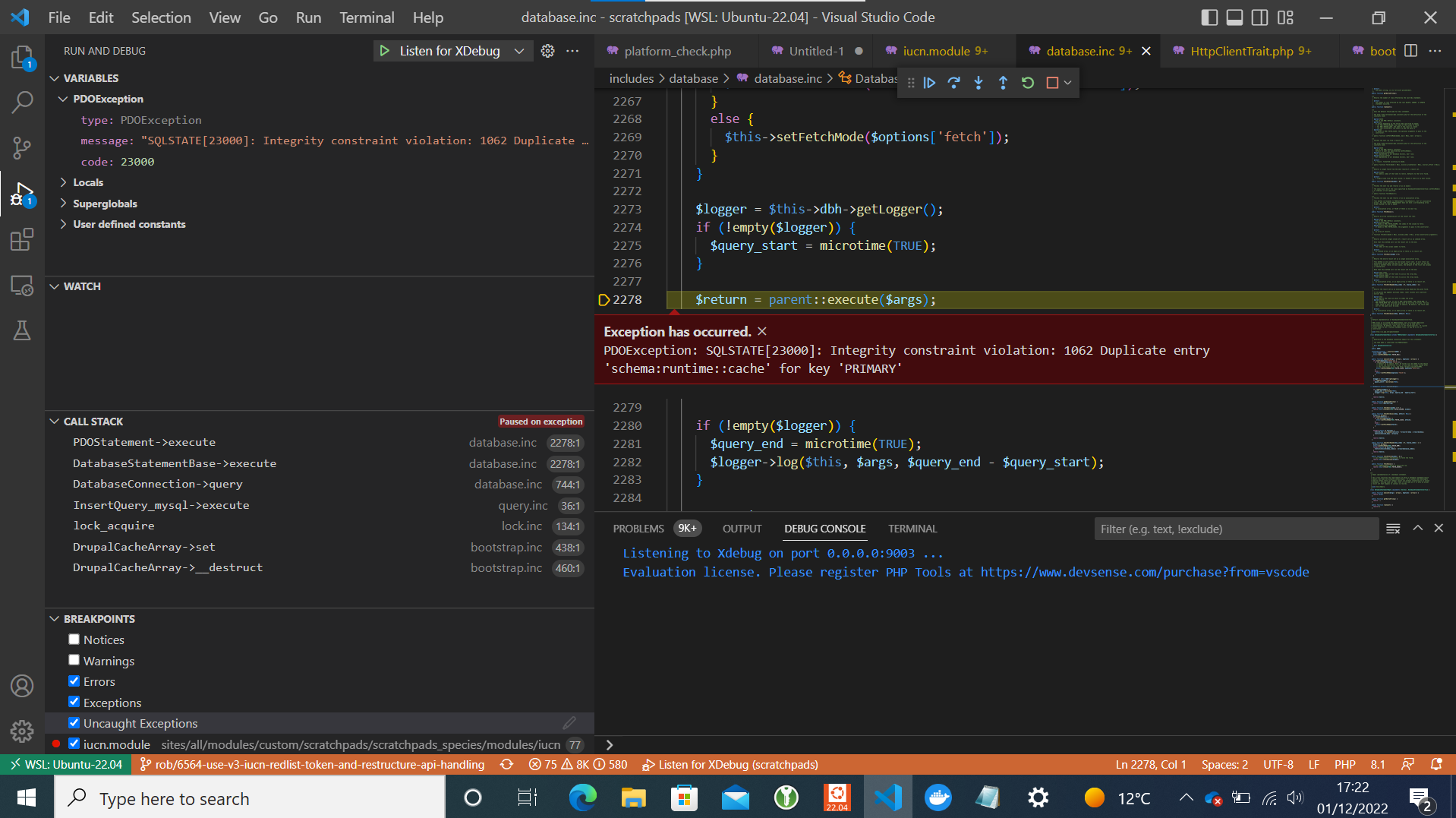
Task: Open the Source Control view
Action: (x=22, y=147)
